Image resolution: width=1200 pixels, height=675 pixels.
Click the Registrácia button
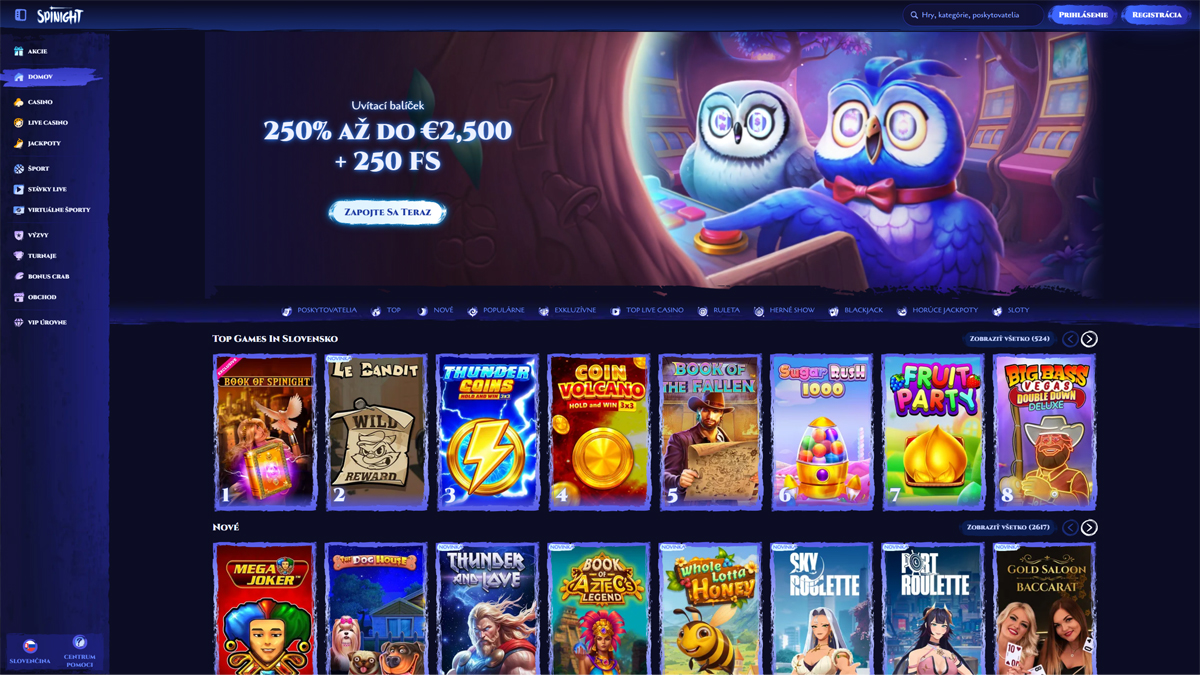pos(1157,15)
